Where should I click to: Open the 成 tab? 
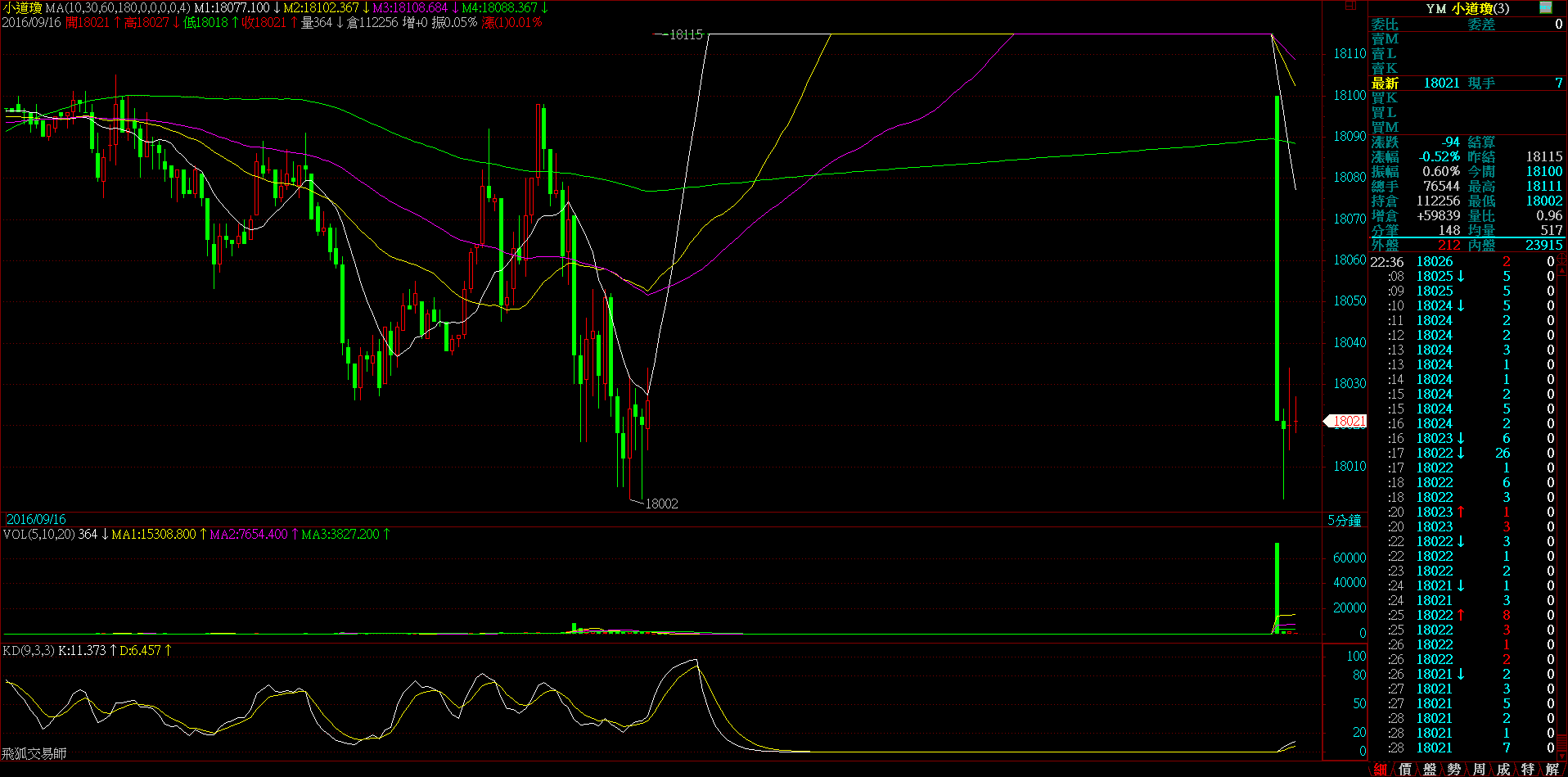point(1504,770)
